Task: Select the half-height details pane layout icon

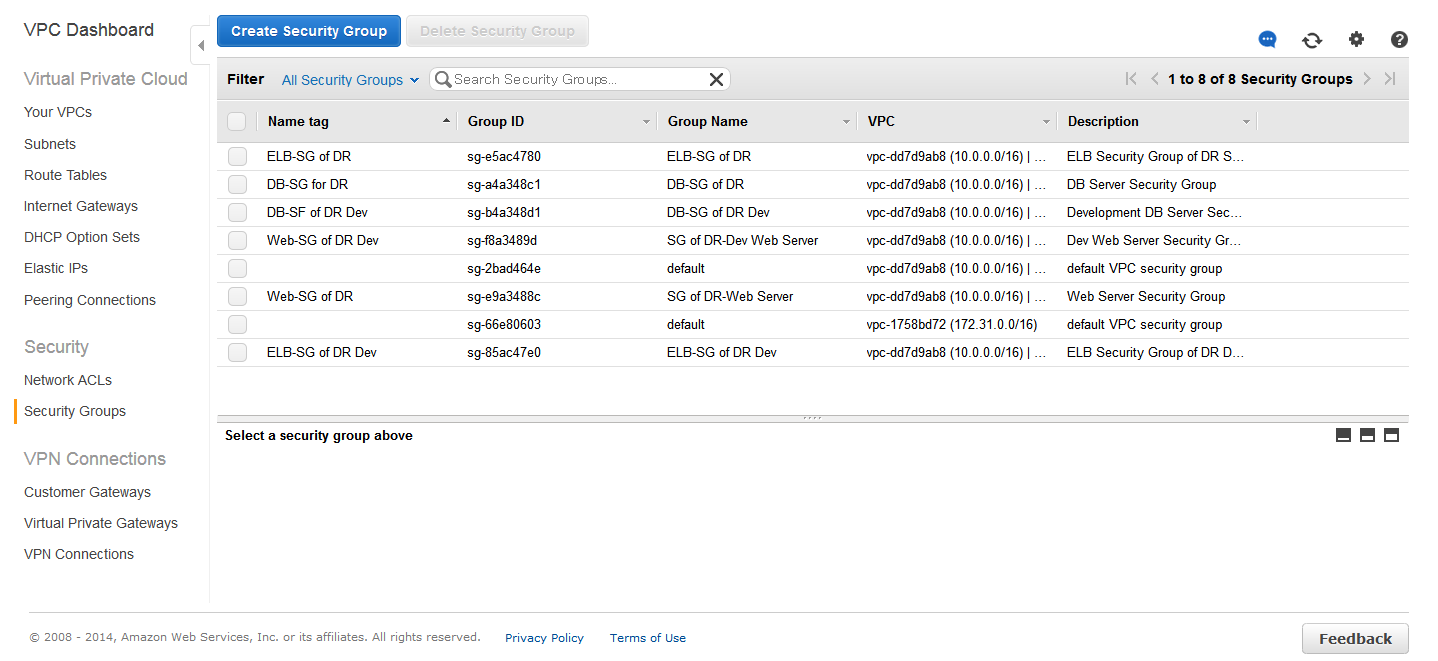Action: [1367, 435]
